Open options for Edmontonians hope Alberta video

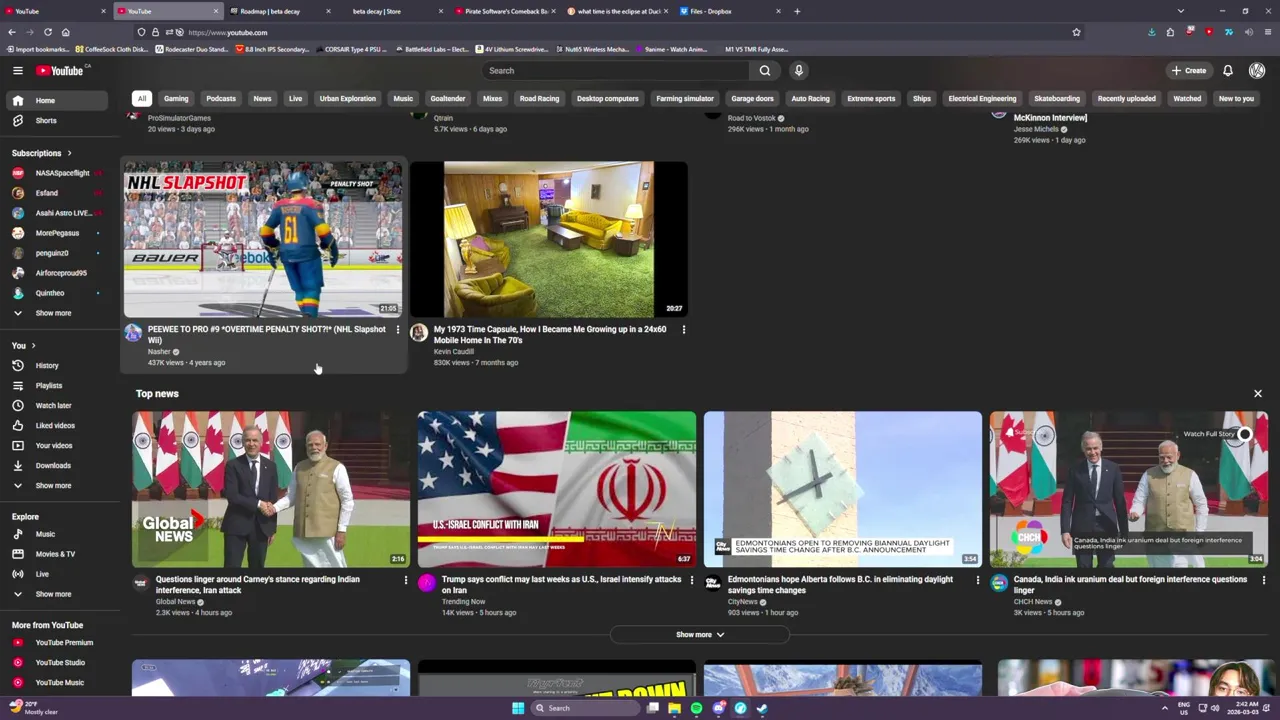coord(978,580)
